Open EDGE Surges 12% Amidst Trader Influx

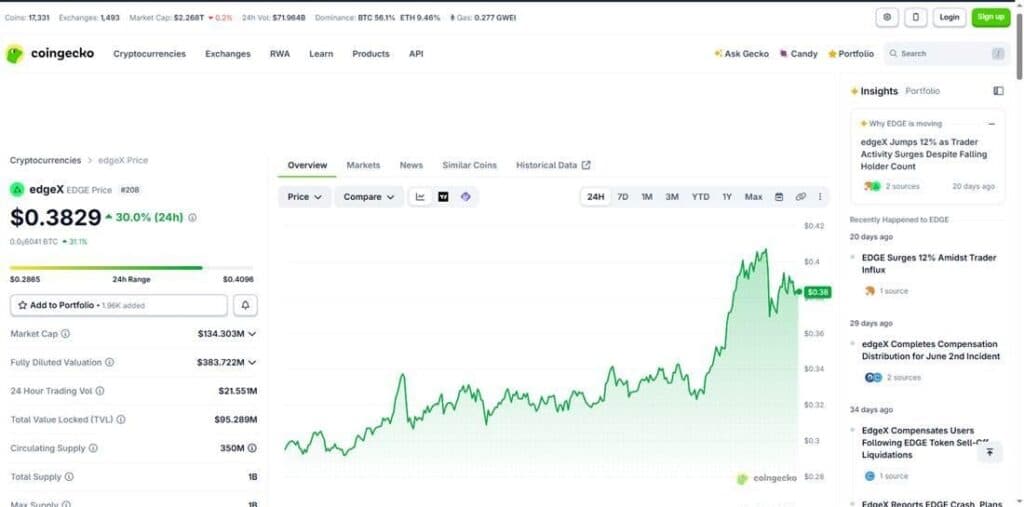click(929, 263)
